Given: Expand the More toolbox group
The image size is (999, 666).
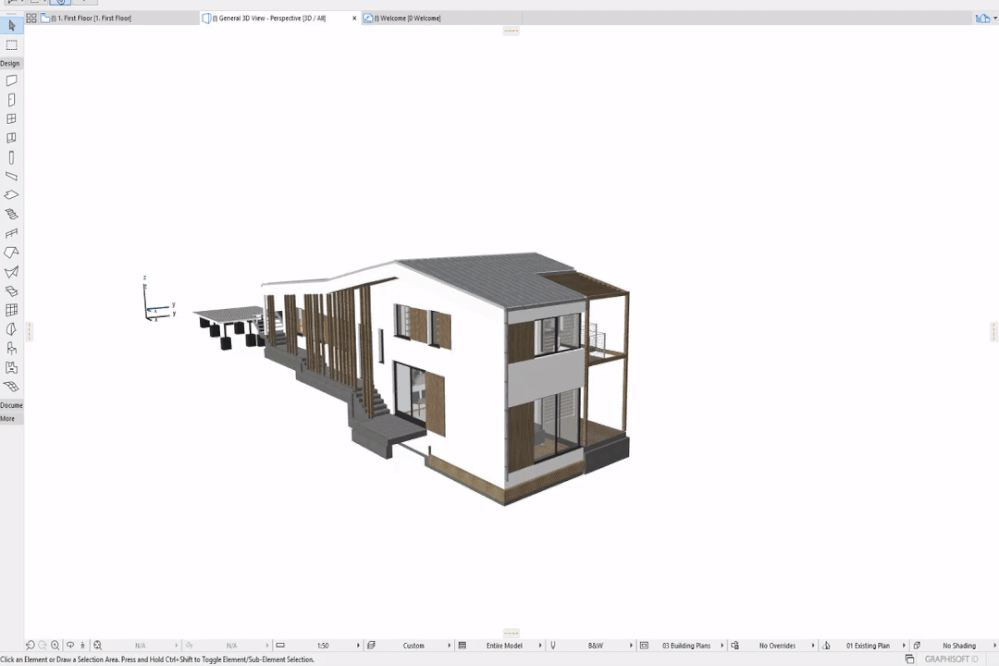Looking at the screenshot, I should tap(11, 419).
